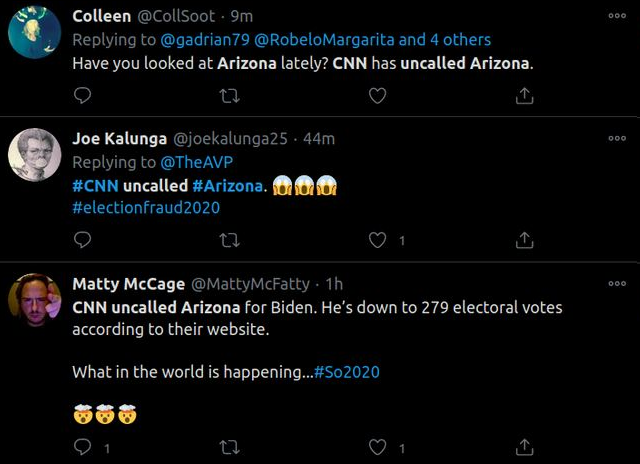Like Colleen's tweet
This screenshot has width=640, height=464.
(x=377, y=96)
